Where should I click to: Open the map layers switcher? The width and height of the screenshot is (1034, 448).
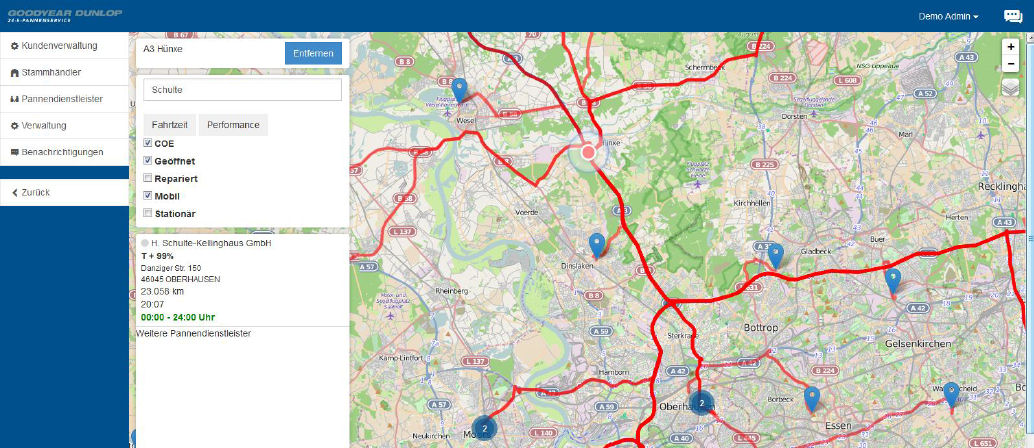(1010, 88)
